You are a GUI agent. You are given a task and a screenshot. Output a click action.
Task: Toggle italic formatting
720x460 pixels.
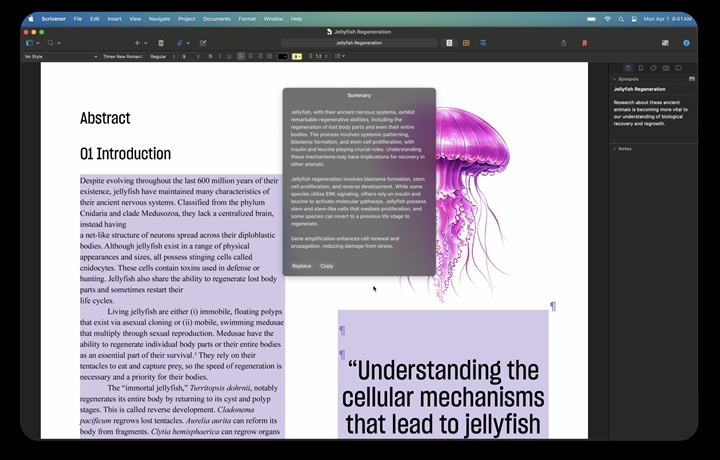[x=219, y=56]
